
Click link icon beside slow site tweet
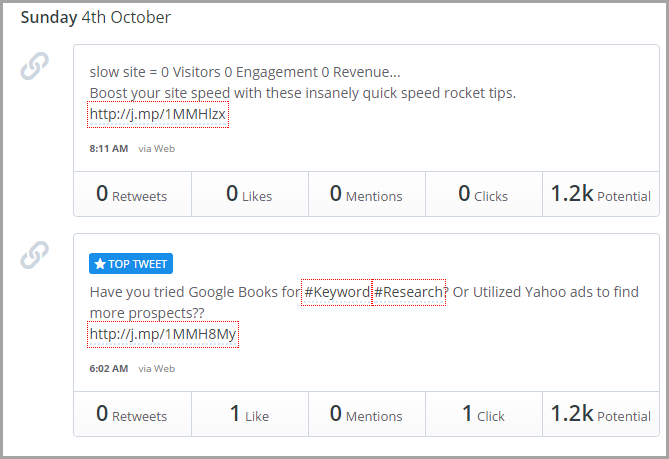(35, 66)
